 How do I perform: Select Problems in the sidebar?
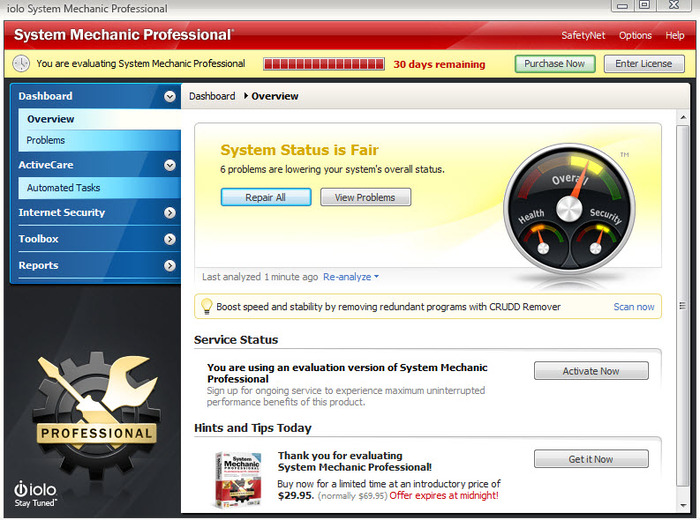coord(100,140)
